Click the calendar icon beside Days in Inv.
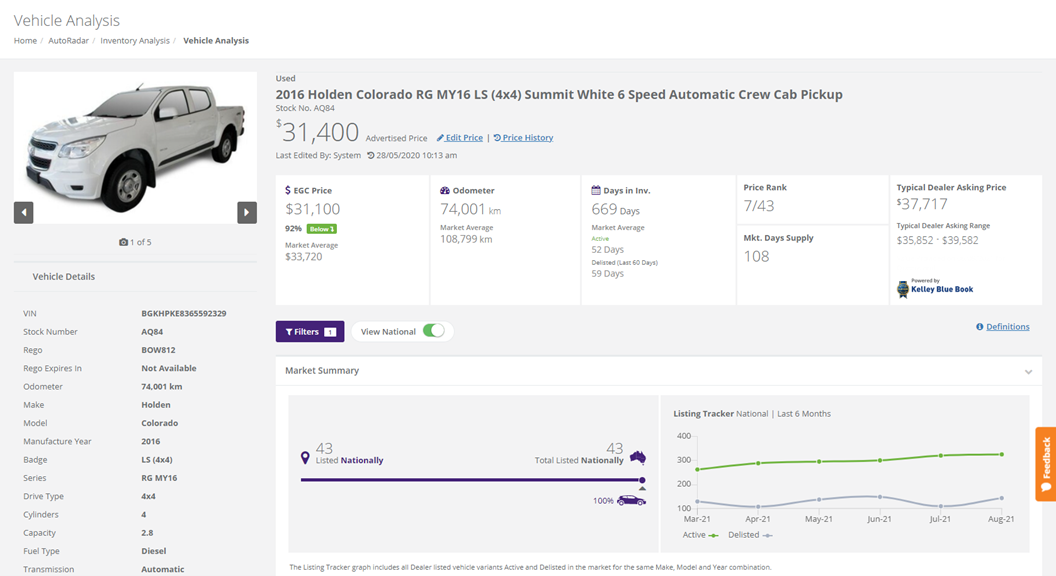 595,190
